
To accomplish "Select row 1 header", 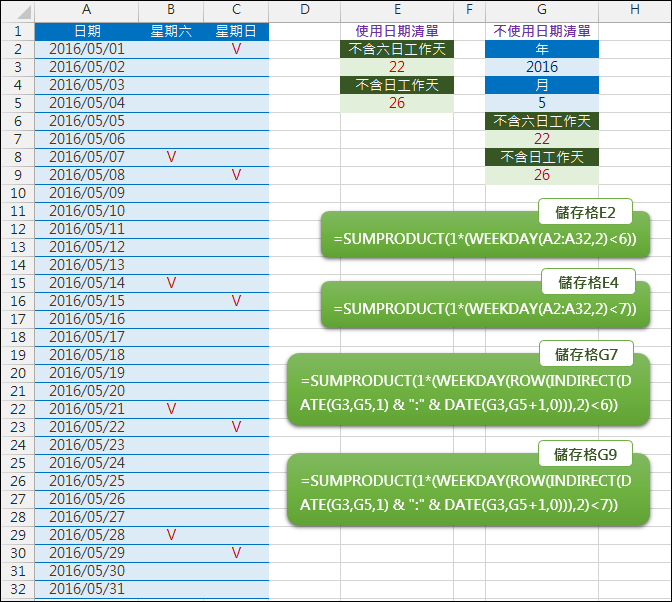I will [18, 31].
